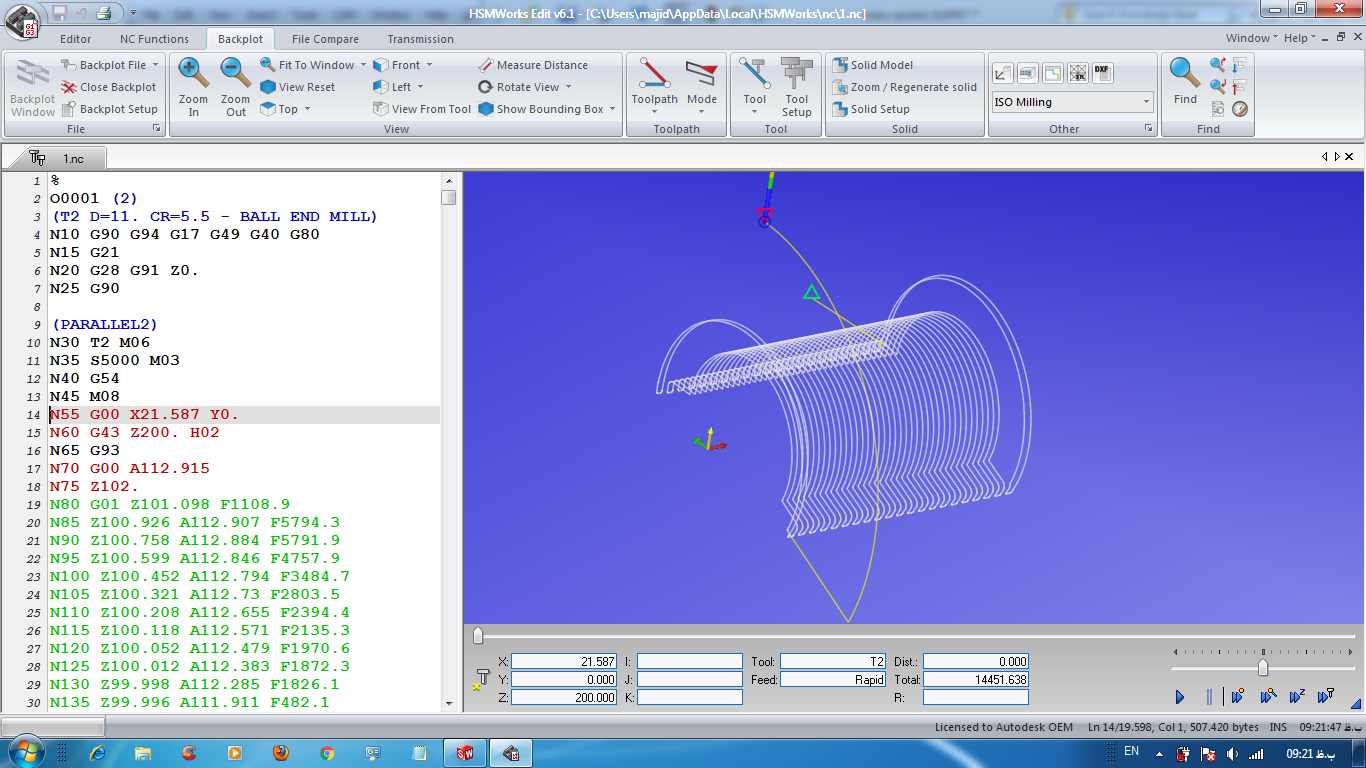Select the Zoom Out tool
The image size is (1366, 768).
(234, 85)
